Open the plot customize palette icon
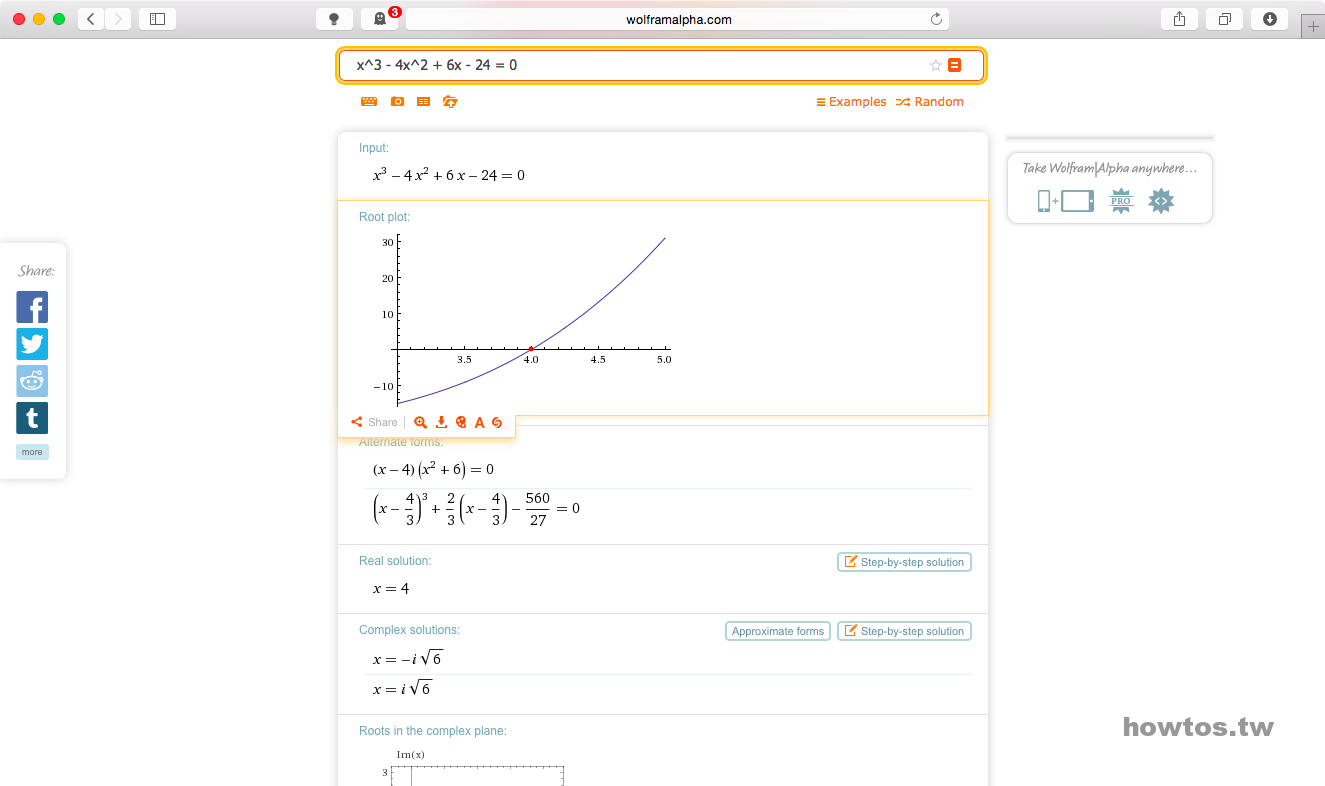Screen dimensions: 1325x786 [x=461, y=422]
